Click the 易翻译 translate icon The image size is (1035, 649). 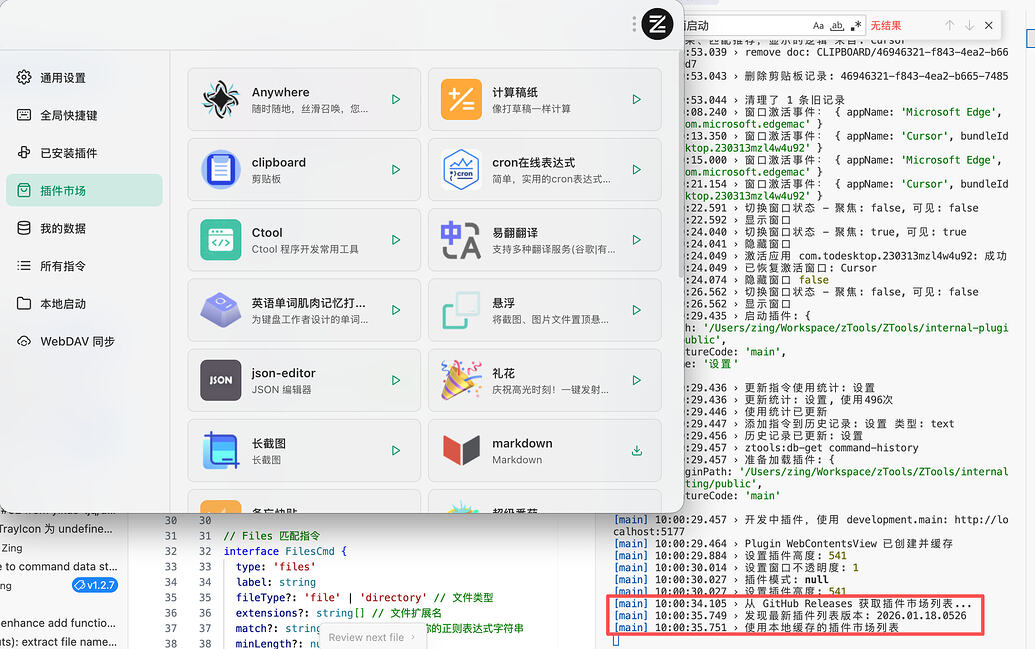click(x=461, y=240)
